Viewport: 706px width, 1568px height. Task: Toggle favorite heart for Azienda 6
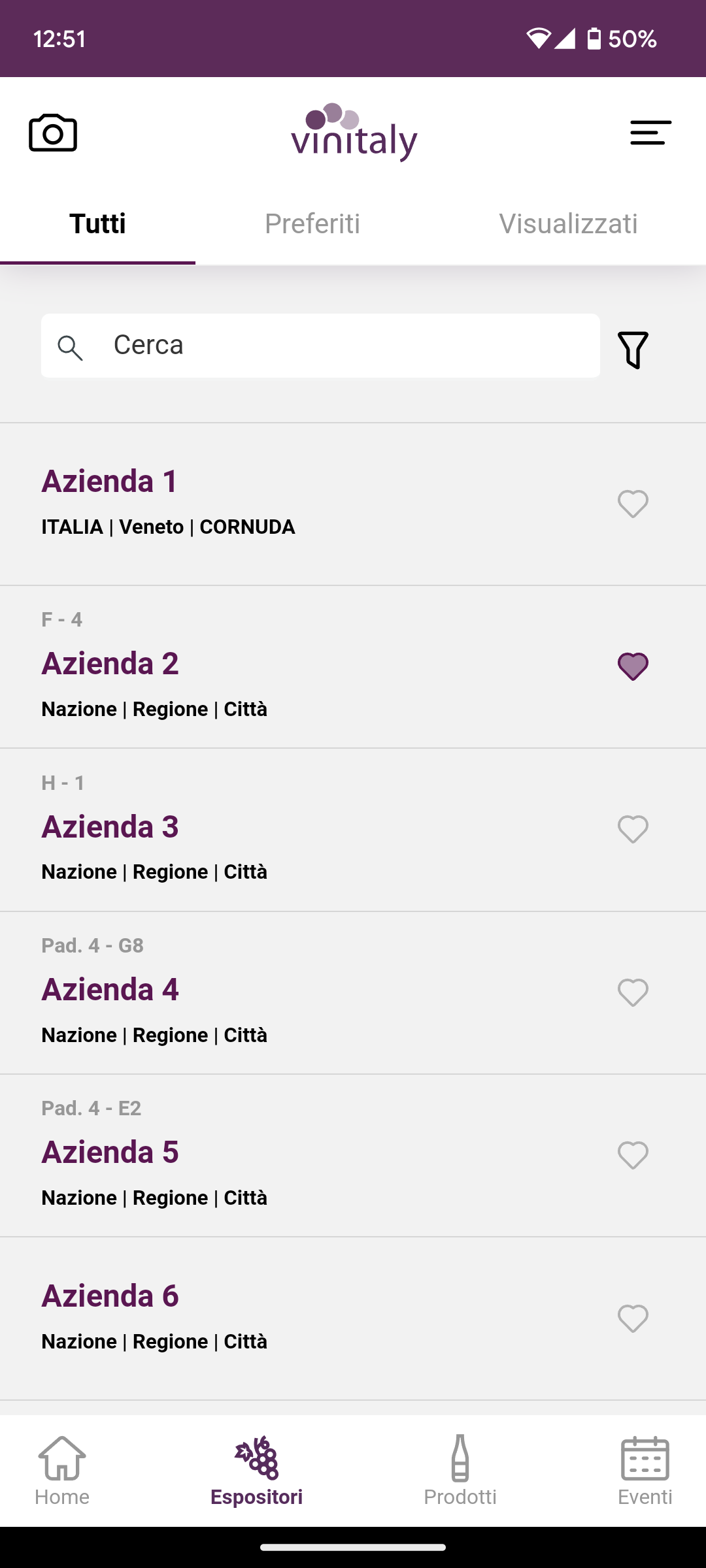click(x=633, y=1318)
